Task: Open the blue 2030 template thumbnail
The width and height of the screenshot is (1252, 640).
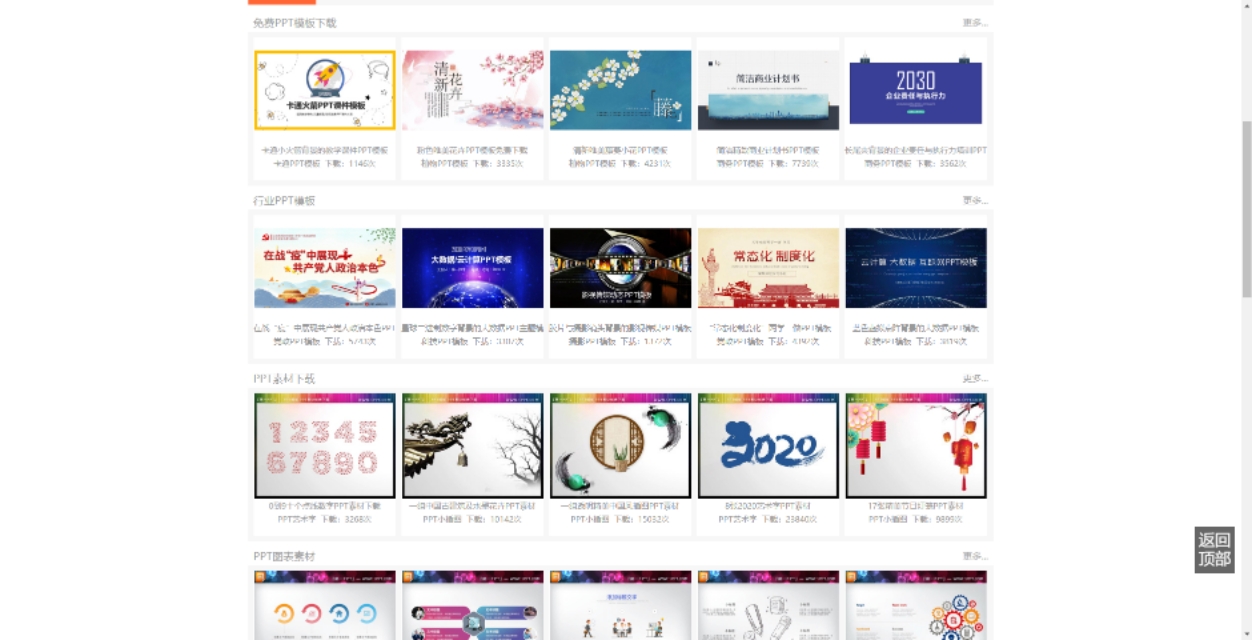Action: click(x=916, y=90)
